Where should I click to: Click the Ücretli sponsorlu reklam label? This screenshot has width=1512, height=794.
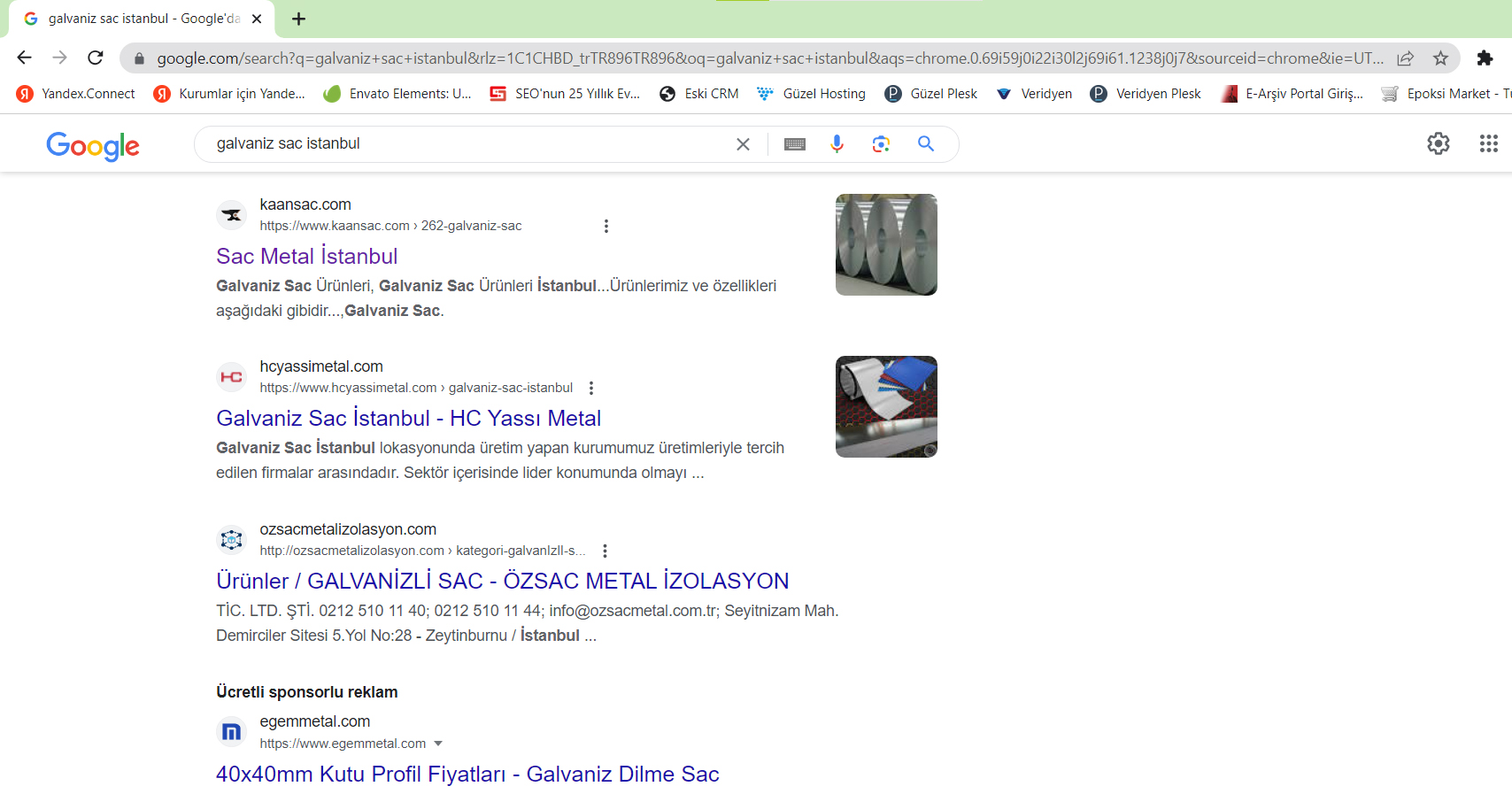tap(307, 692)
